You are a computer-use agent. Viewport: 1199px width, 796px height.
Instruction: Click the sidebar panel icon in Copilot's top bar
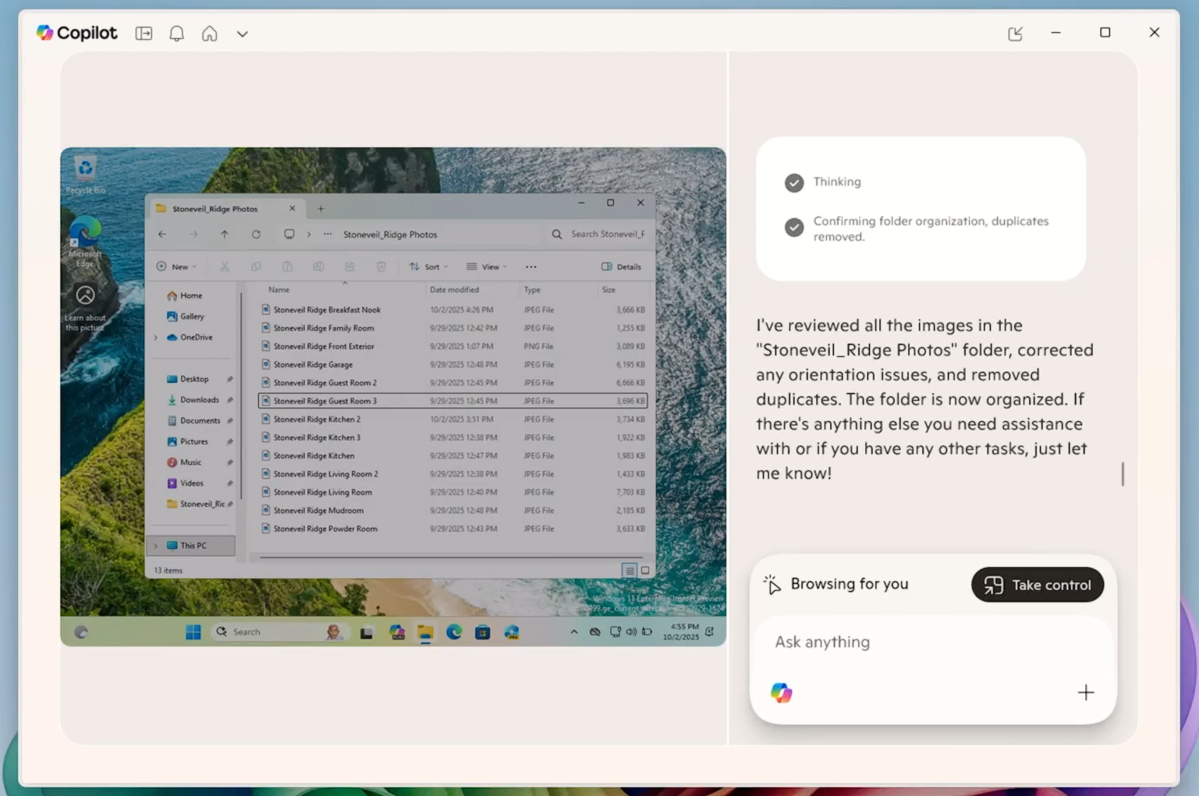[143, 33]
